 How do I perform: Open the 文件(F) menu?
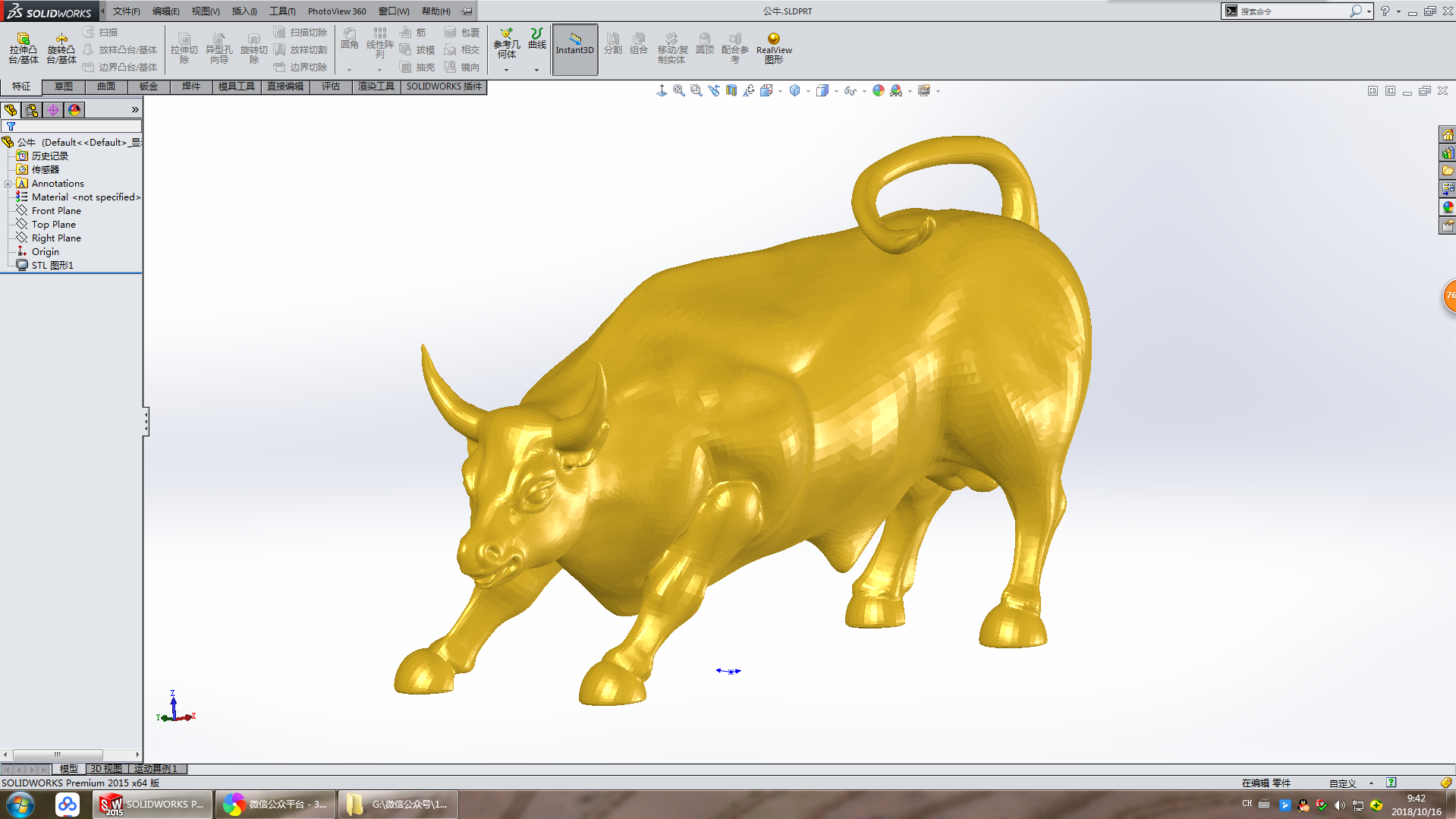point(127,11)
